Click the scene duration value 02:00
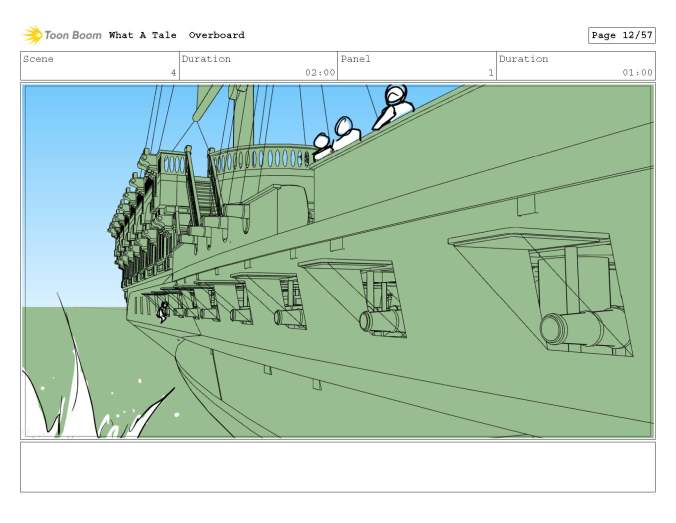The image size is (676, 523). [319, 72]
